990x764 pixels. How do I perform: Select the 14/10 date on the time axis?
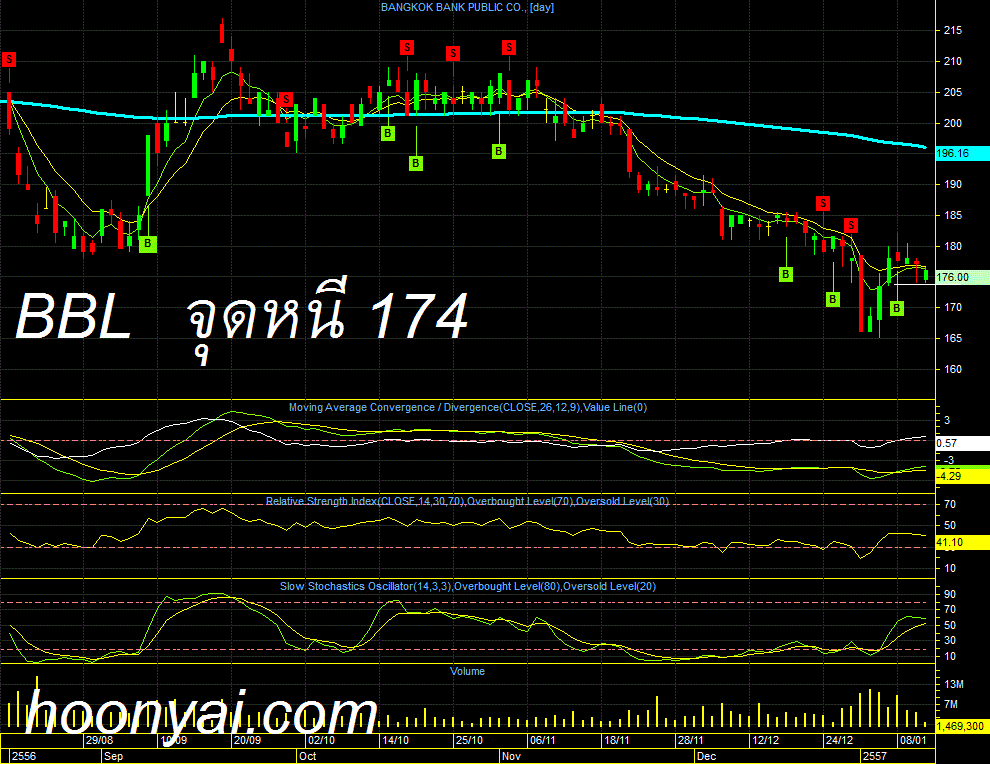tap(395, 740)
